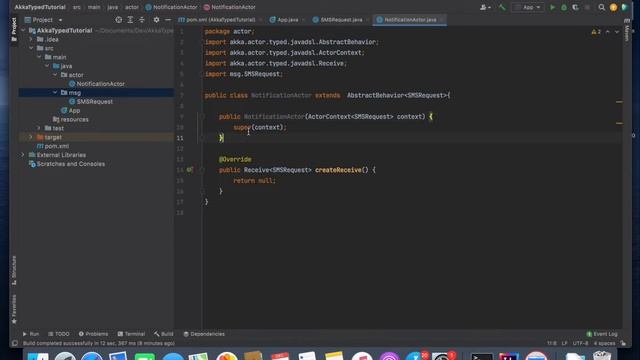This screenshot has width=640, height=360.
Task: Click the actor breadcrumb in navigation bar
Action: click(131, 7)
